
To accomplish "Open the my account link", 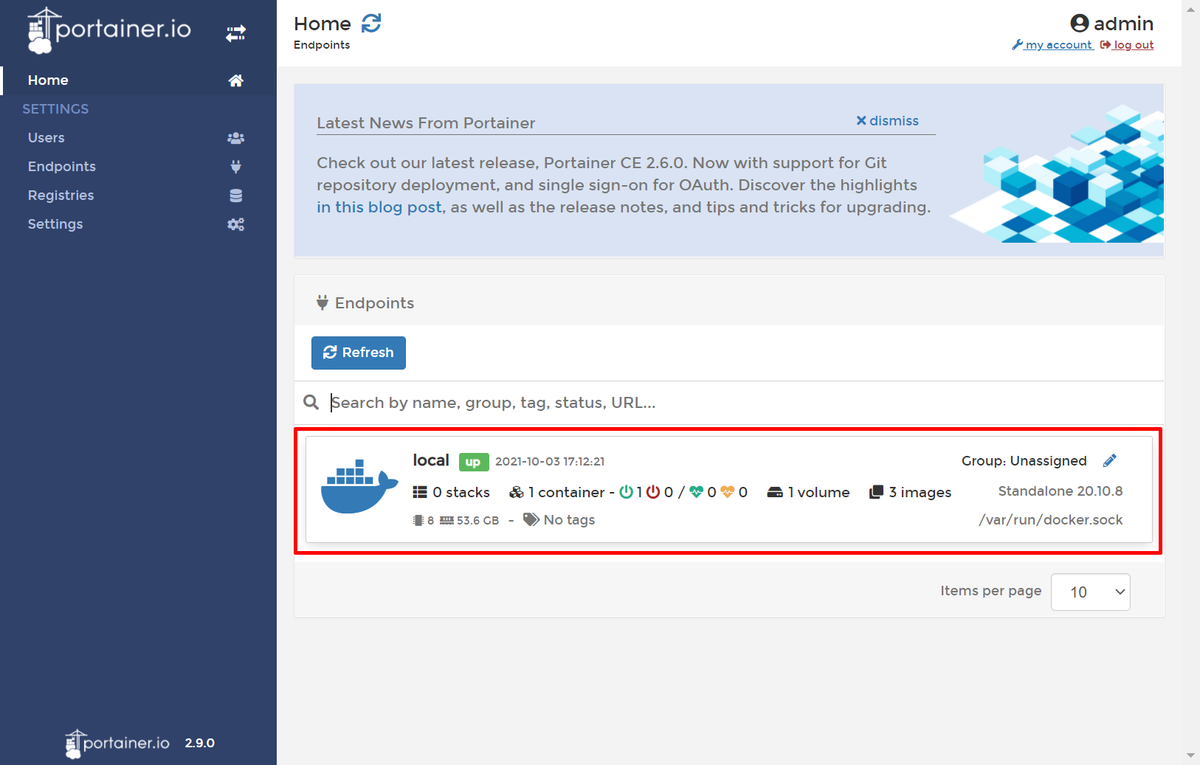I will 1052,45.
